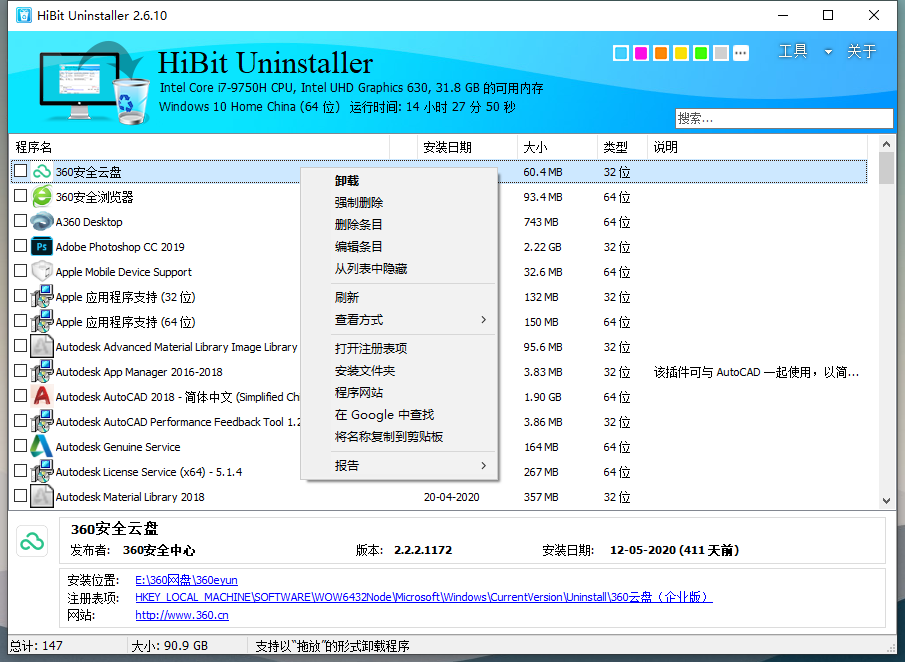Click the program list scroll down arrow

(x=887, y=501)
